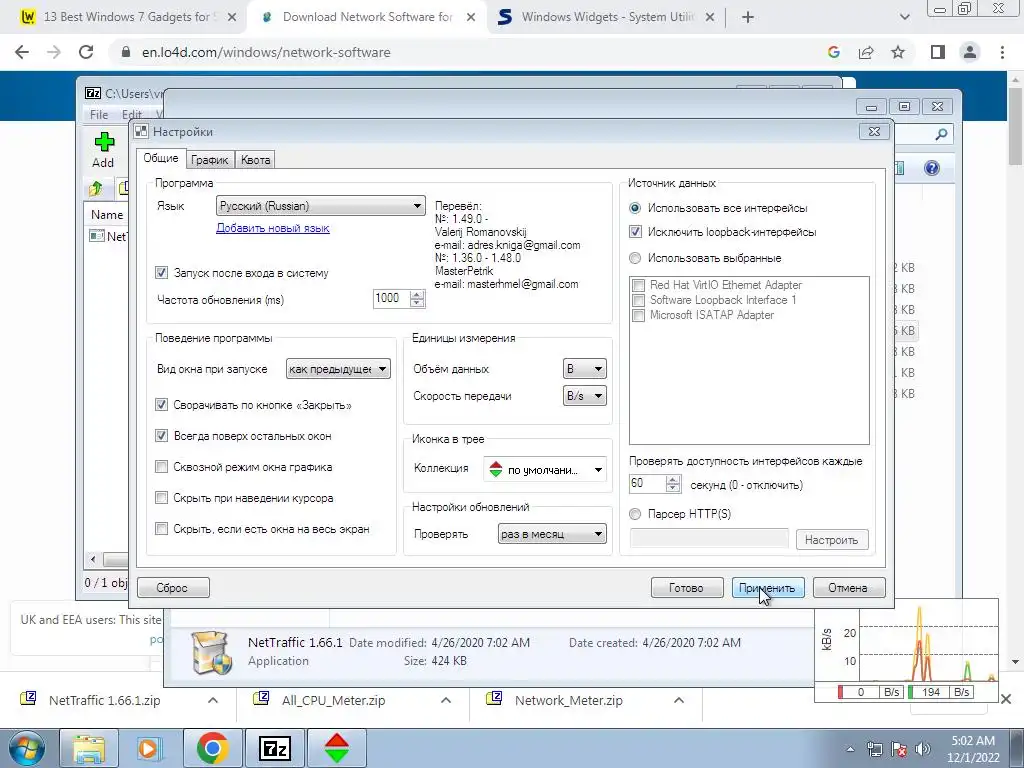Show hidden tray icons arrow

coord(850,749)
